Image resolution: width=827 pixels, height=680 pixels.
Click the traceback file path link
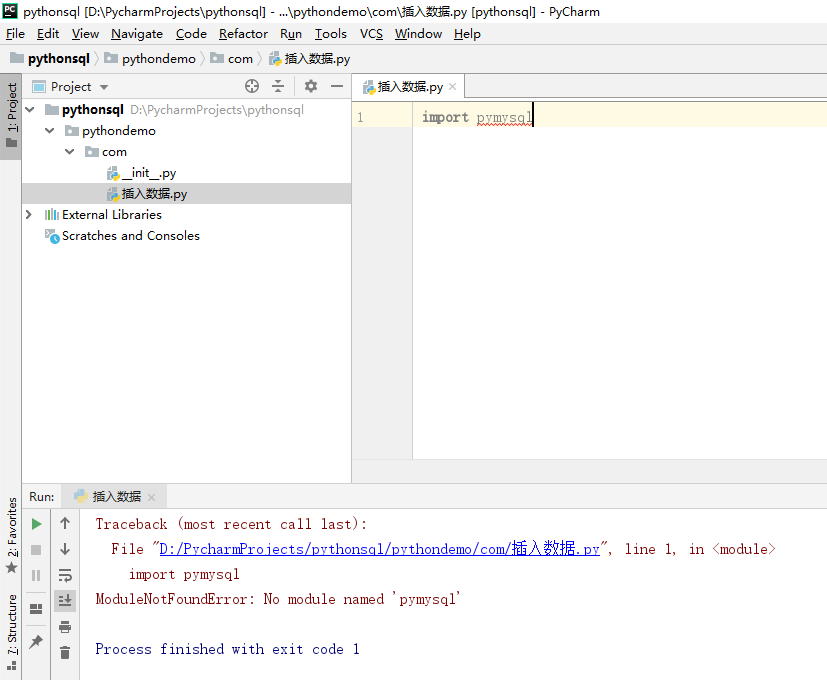coord(379,549)
